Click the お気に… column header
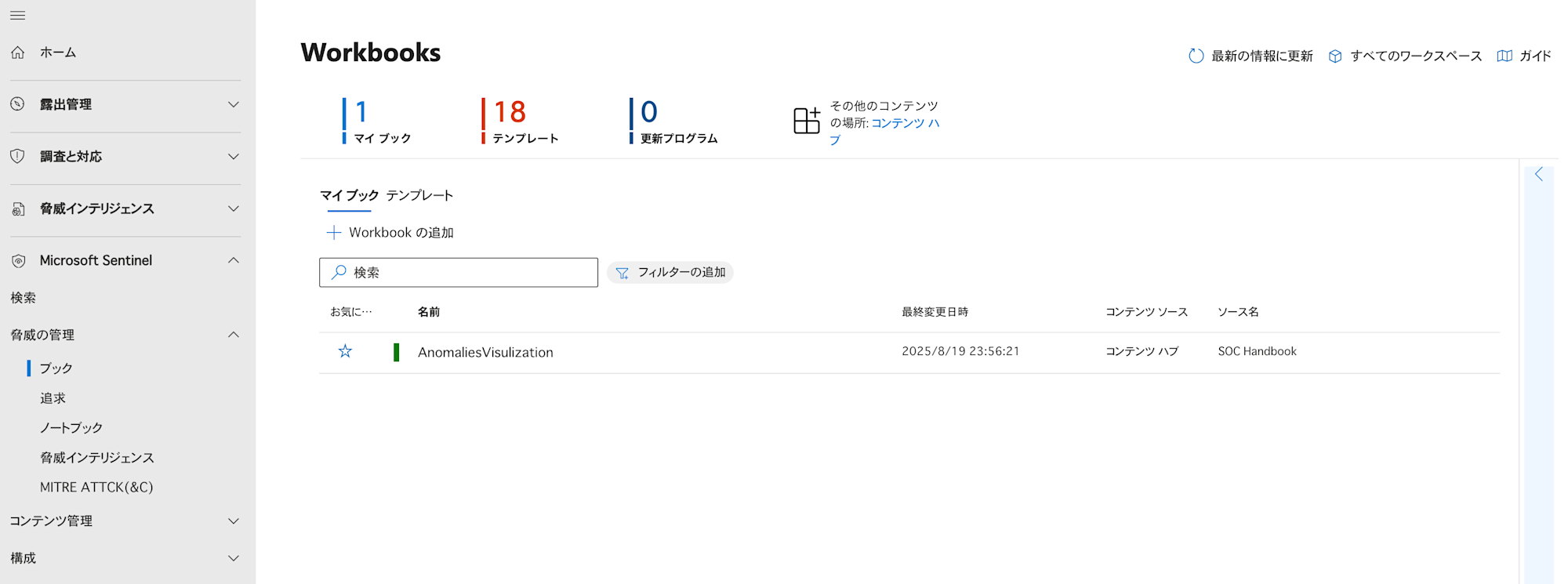The image size is (1568, 584). [351, 312]
